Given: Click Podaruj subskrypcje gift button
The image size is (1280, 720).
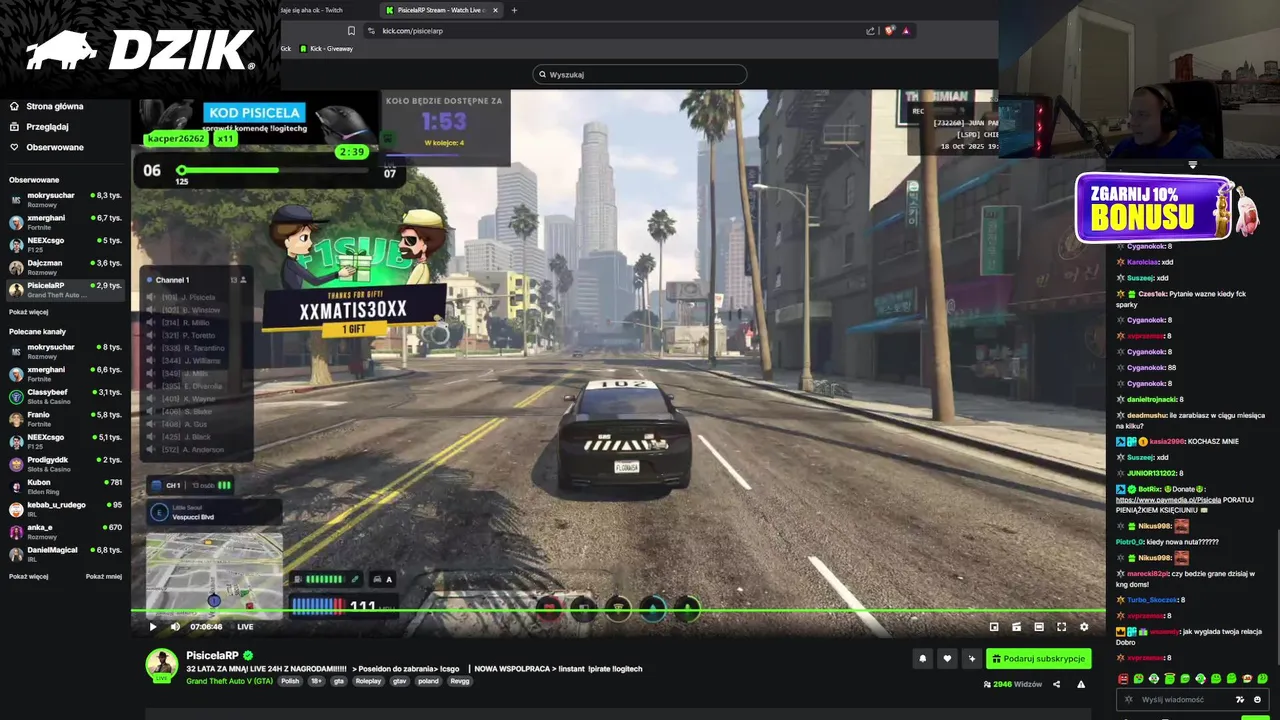Looking at the screenshot, I should [x=1038, y=658].
